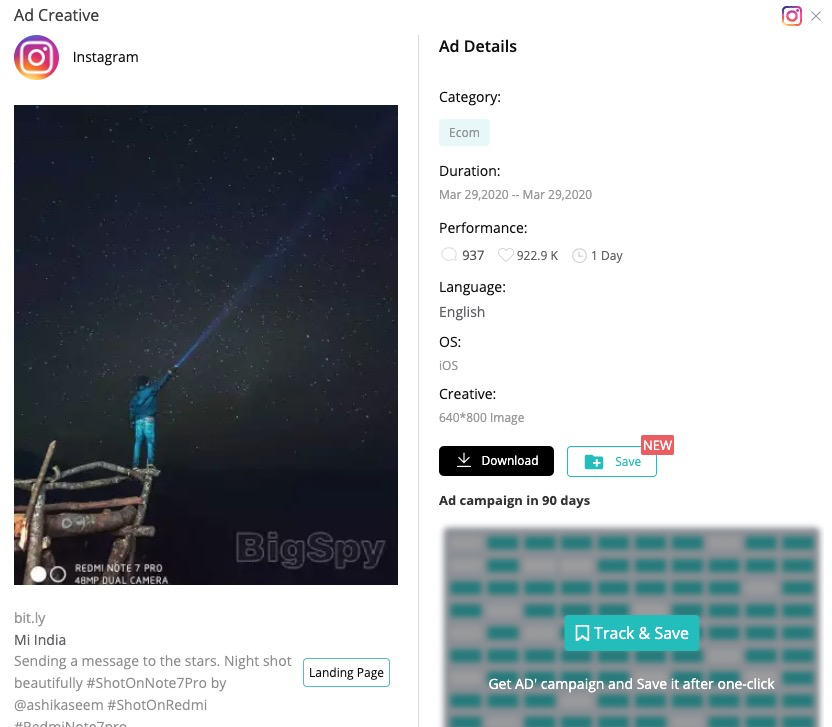
Task: Click the comments bubble icon beside 937
Action: 449,255
